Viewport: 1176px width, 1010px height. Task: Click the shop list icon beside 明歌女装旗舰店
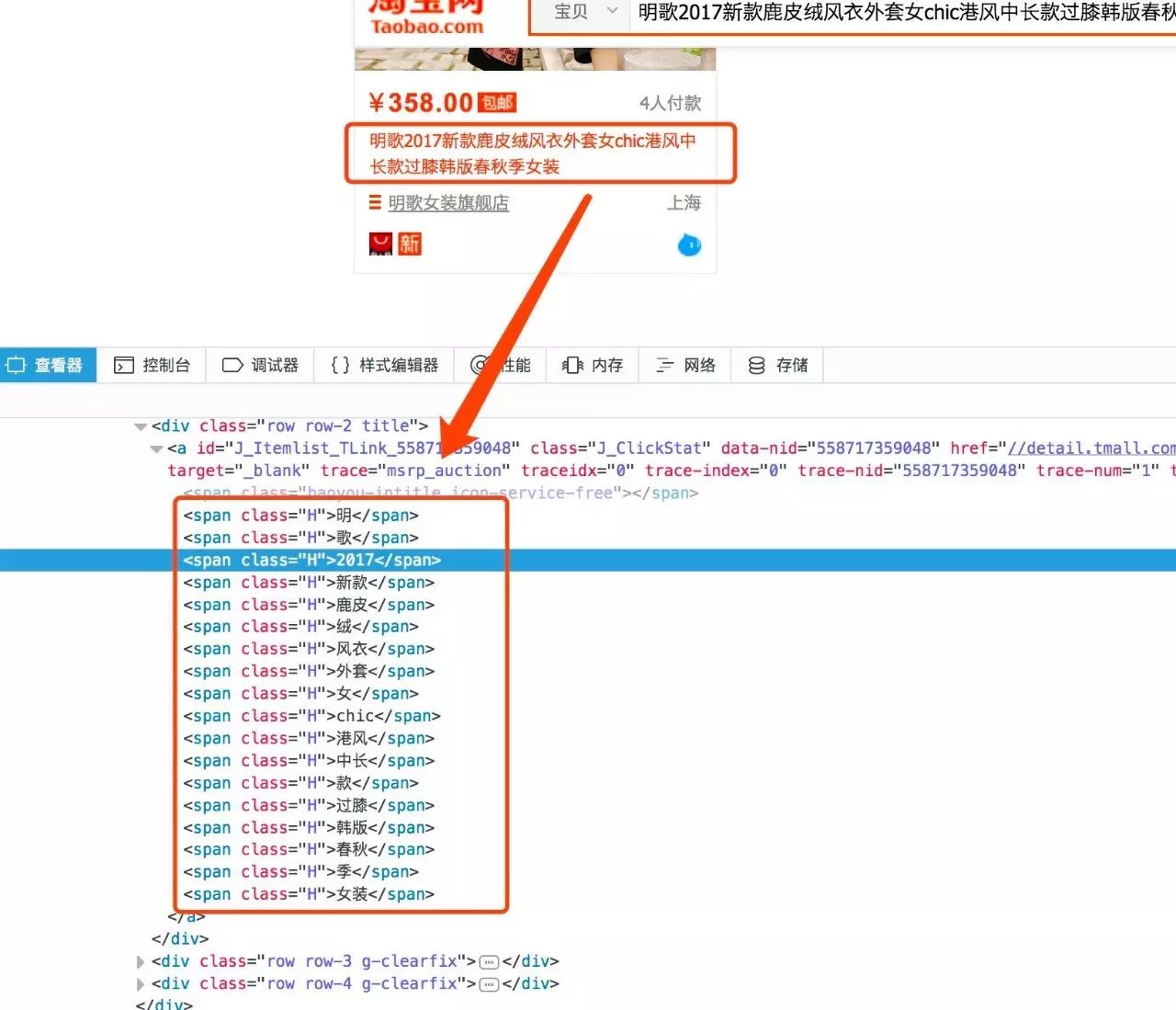click(x=375, y=202)
